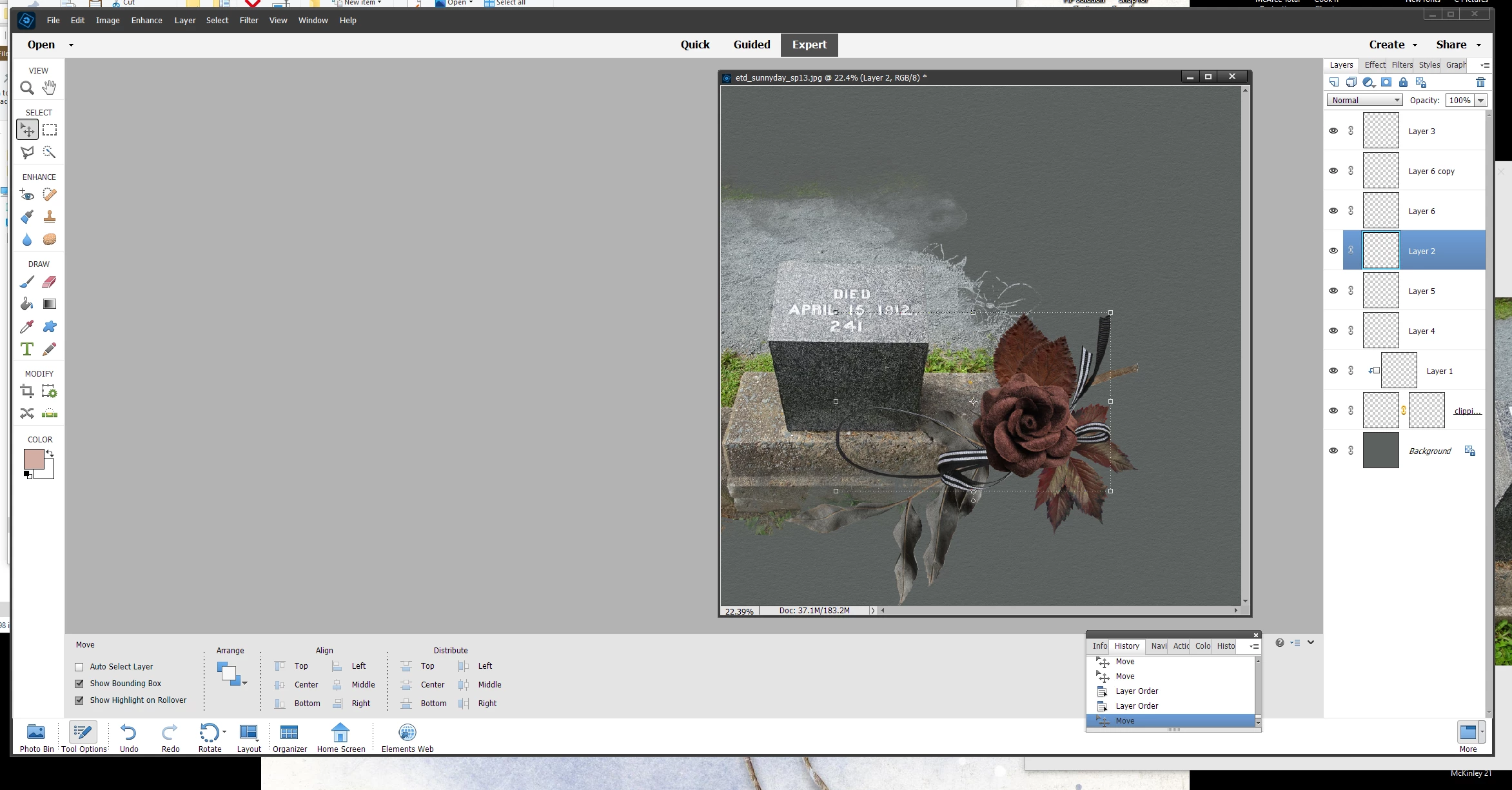
Task: Delete layer using trash icon
Action: click(1480, 83)
